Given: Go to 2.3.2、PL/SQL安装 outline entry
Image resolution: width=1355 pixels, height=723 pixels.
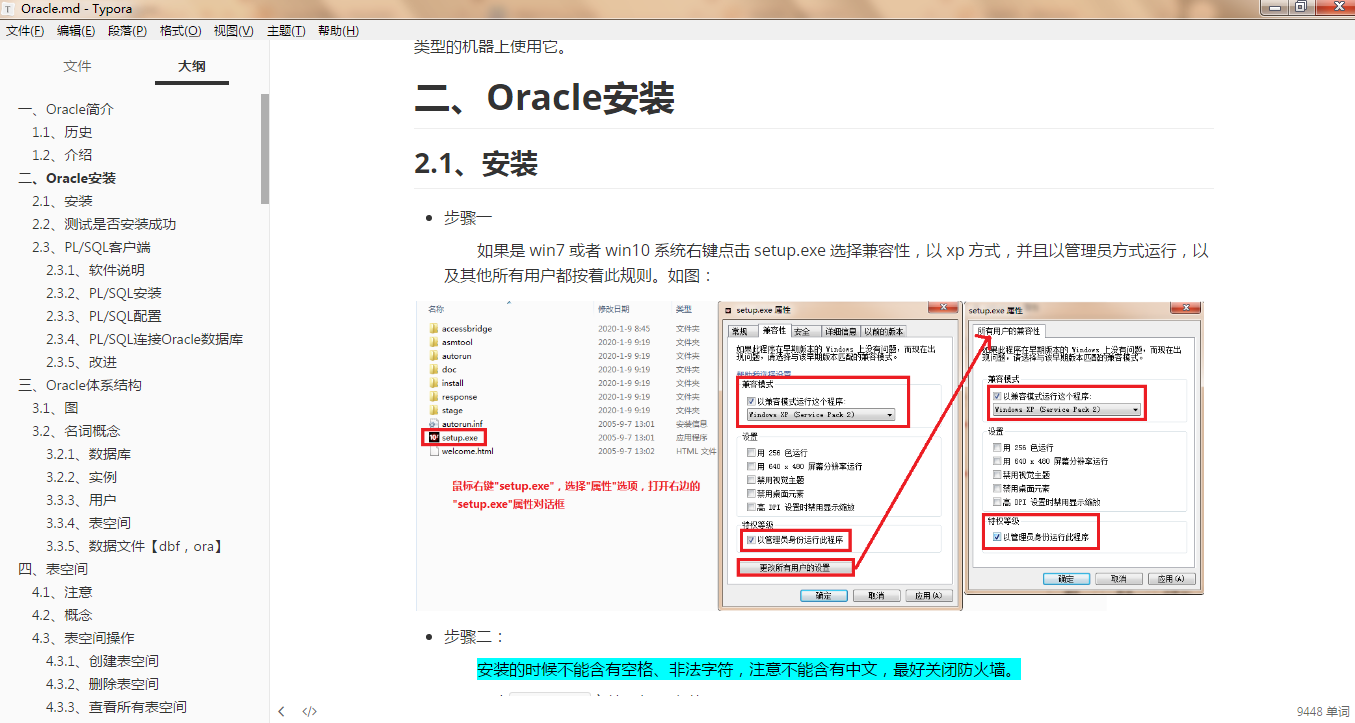Looking at the screenshot, I should click(x=104, y=293).
